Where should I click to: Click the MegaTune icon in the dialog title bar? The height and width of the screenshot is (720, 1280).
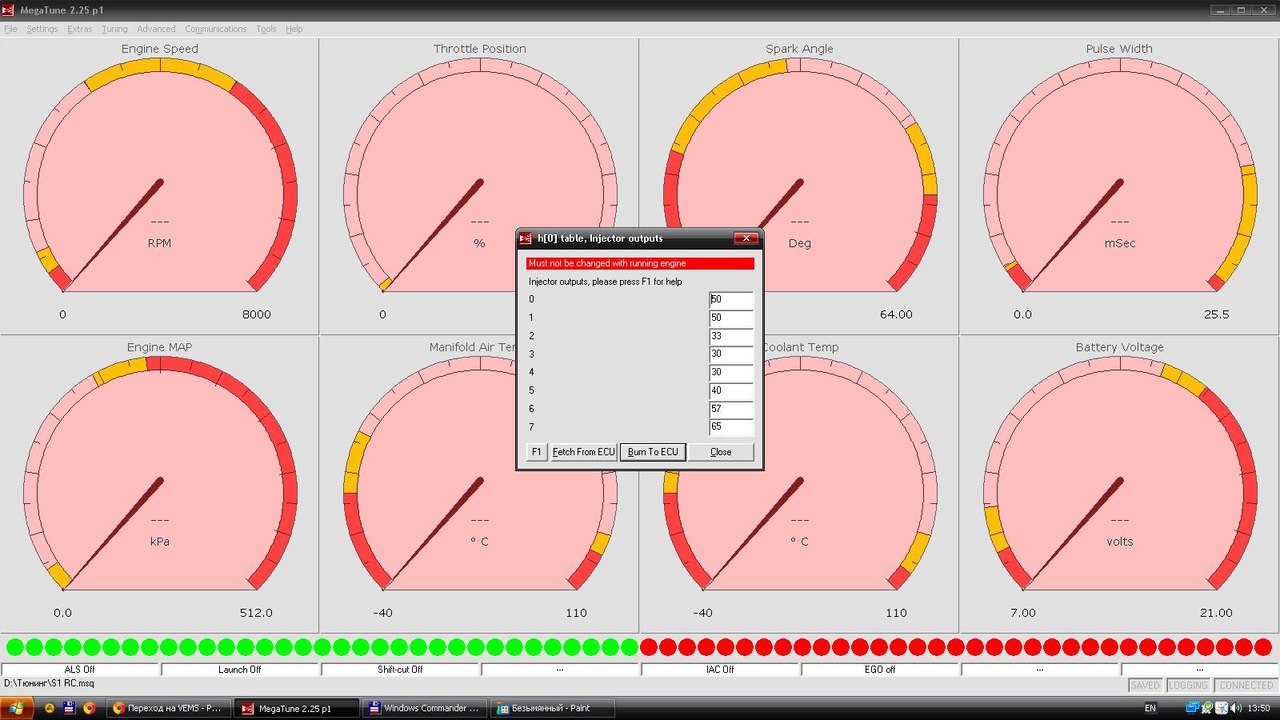pyautogui.click(x=526, y=238)
